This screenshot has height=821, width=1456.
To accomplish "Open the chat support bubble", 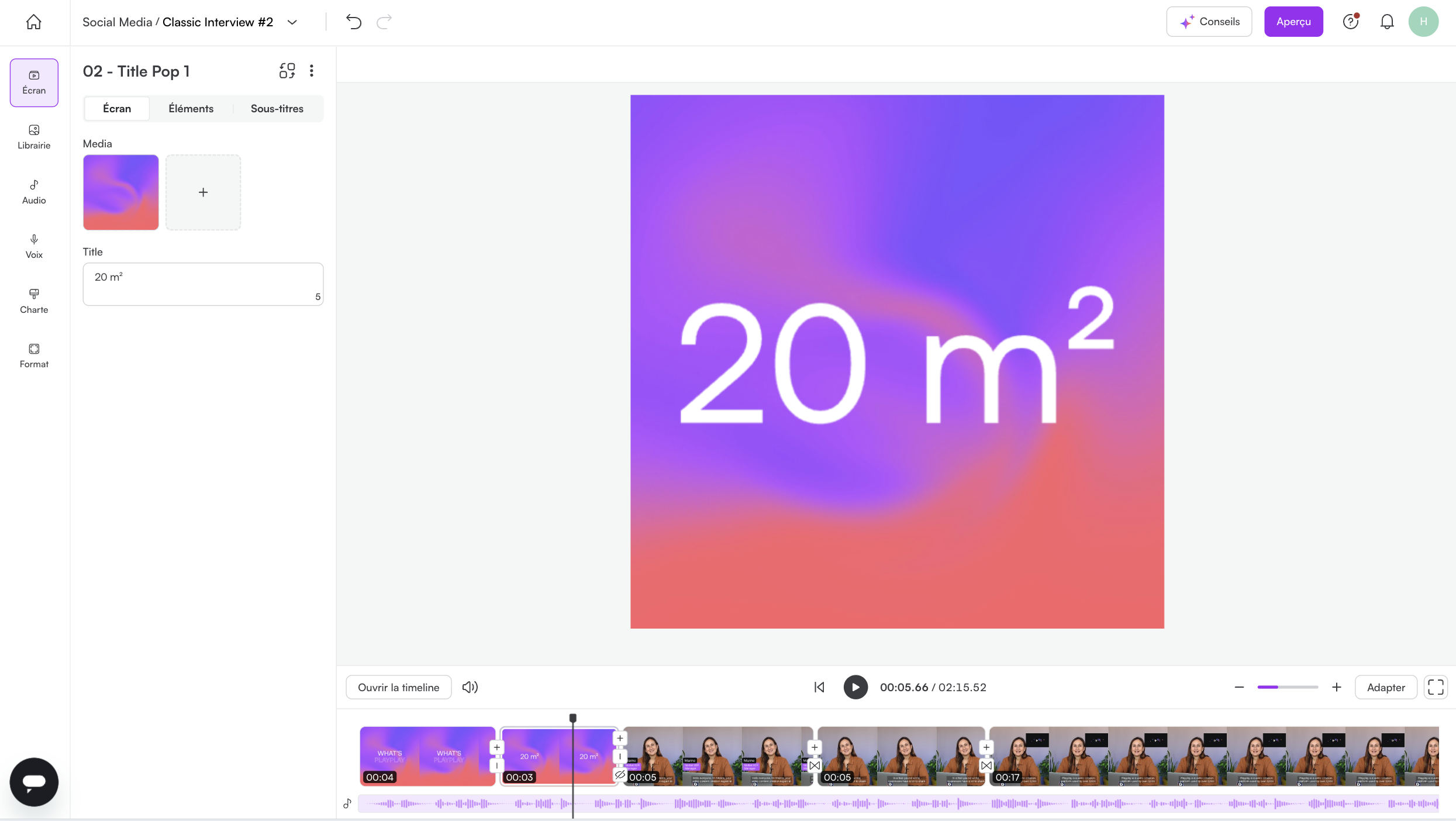I will pos(34,782).
